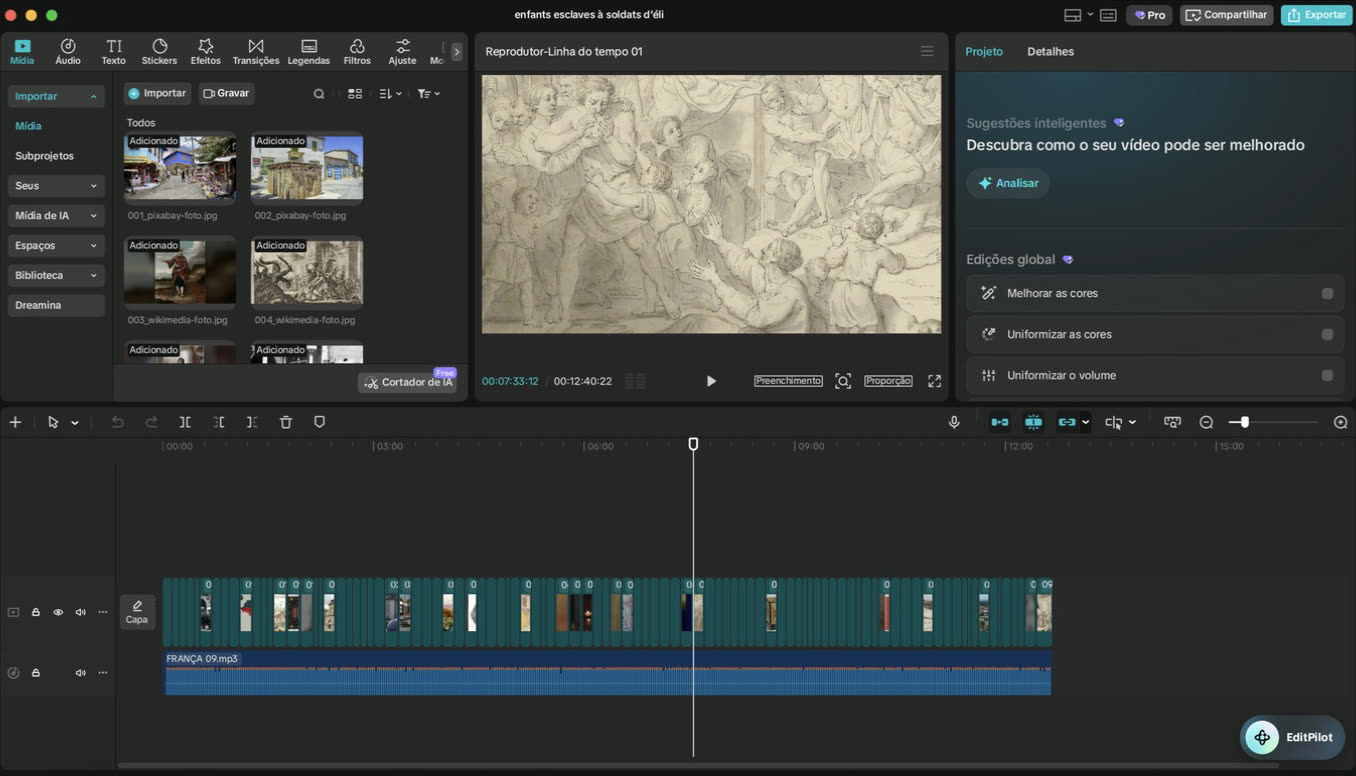Hide the video track with eye icon
1356x776 pixels.
click(58, 612)
